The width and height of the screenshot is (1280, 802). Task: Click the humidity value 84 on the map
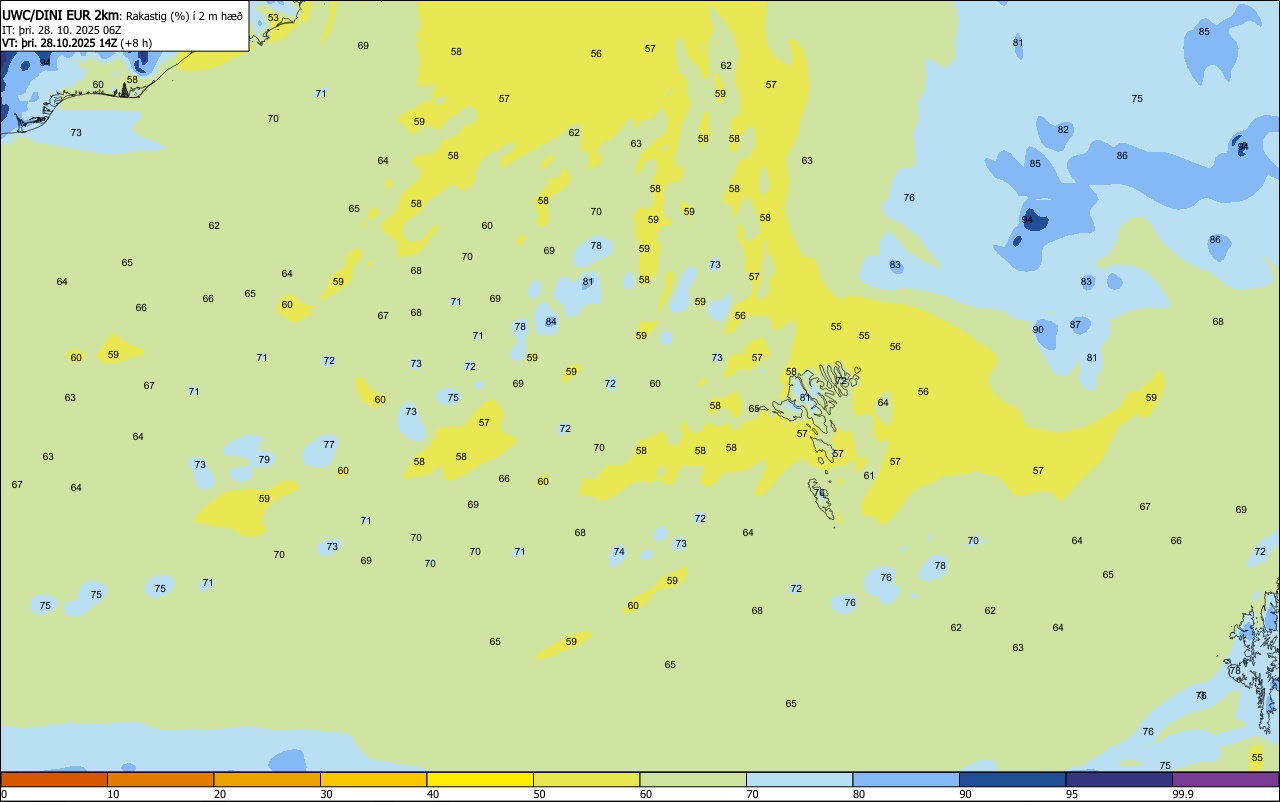(551, 321)
